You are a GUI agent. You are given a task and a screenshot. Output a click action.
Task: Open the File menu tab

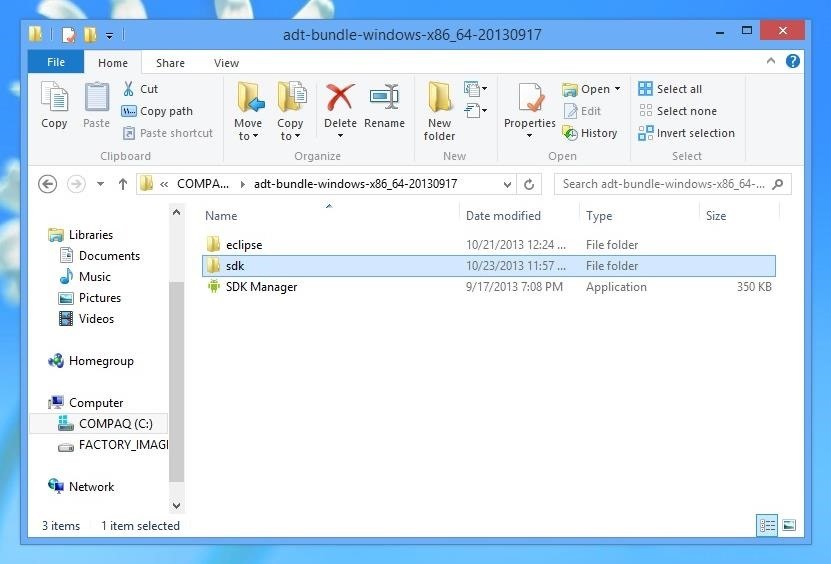click(56, 62)
